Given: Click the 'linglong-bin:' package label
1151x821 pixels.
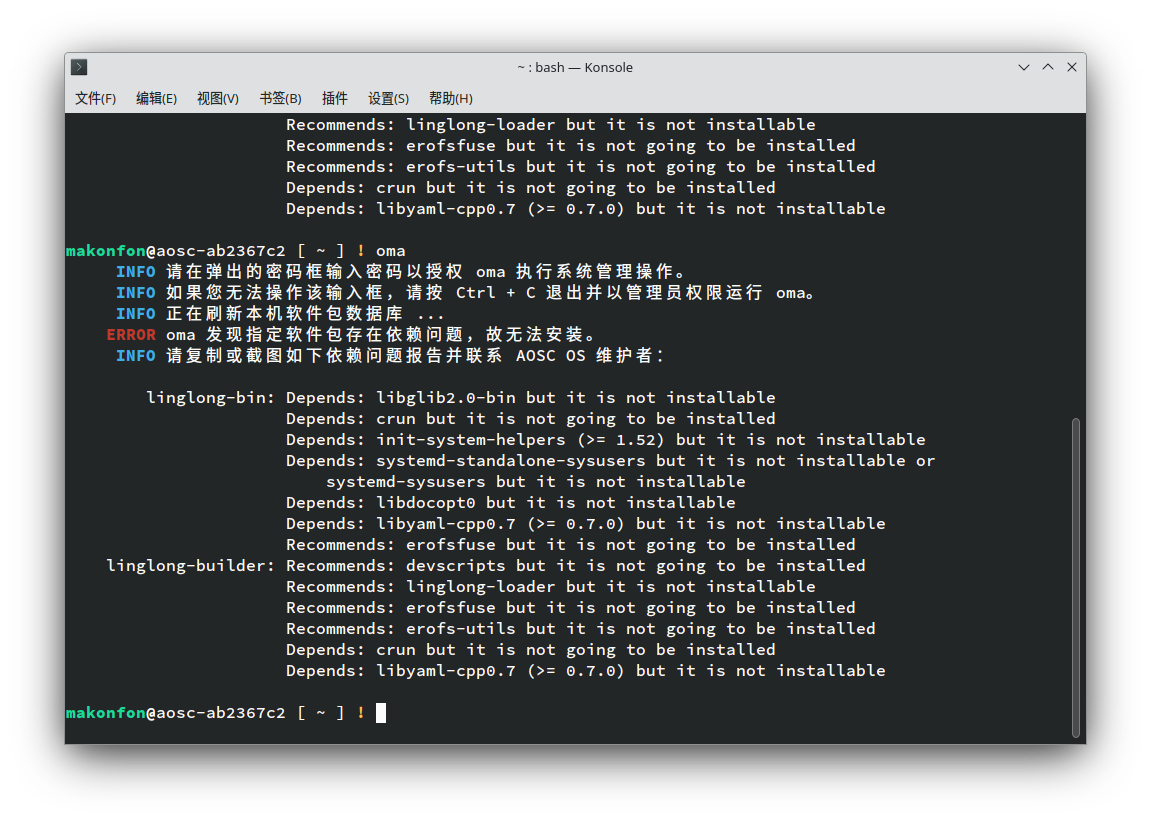Looking at the screenshot, I should (210, 398).
